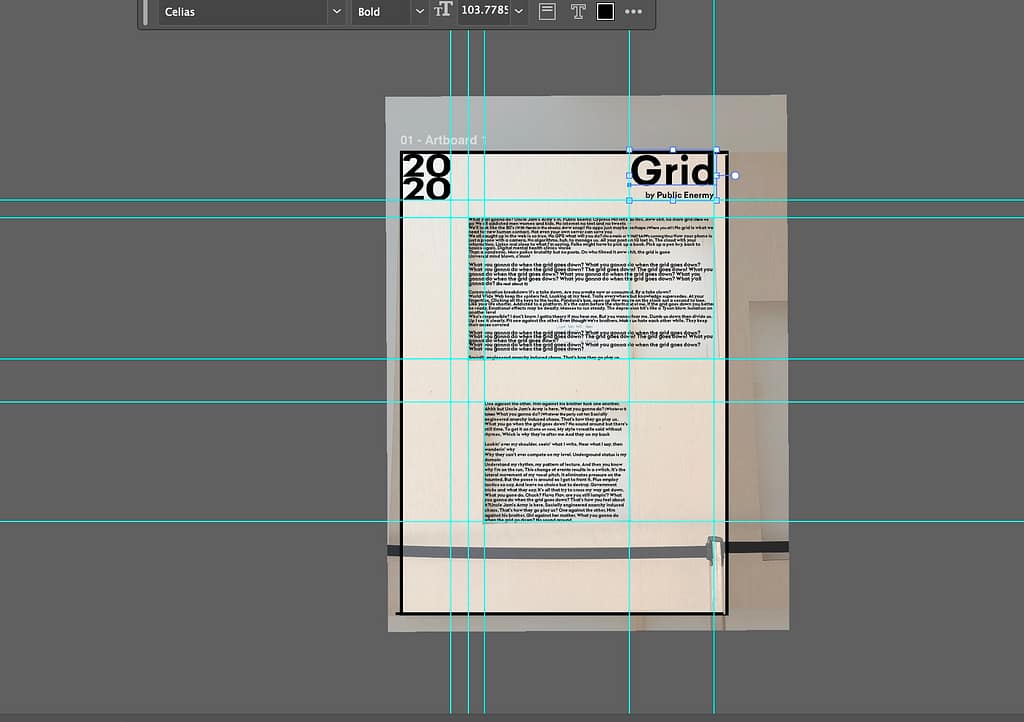Screen dimensions: 1024x722
Task: Click the Grid headline text
Action: [x=672, y=170]
